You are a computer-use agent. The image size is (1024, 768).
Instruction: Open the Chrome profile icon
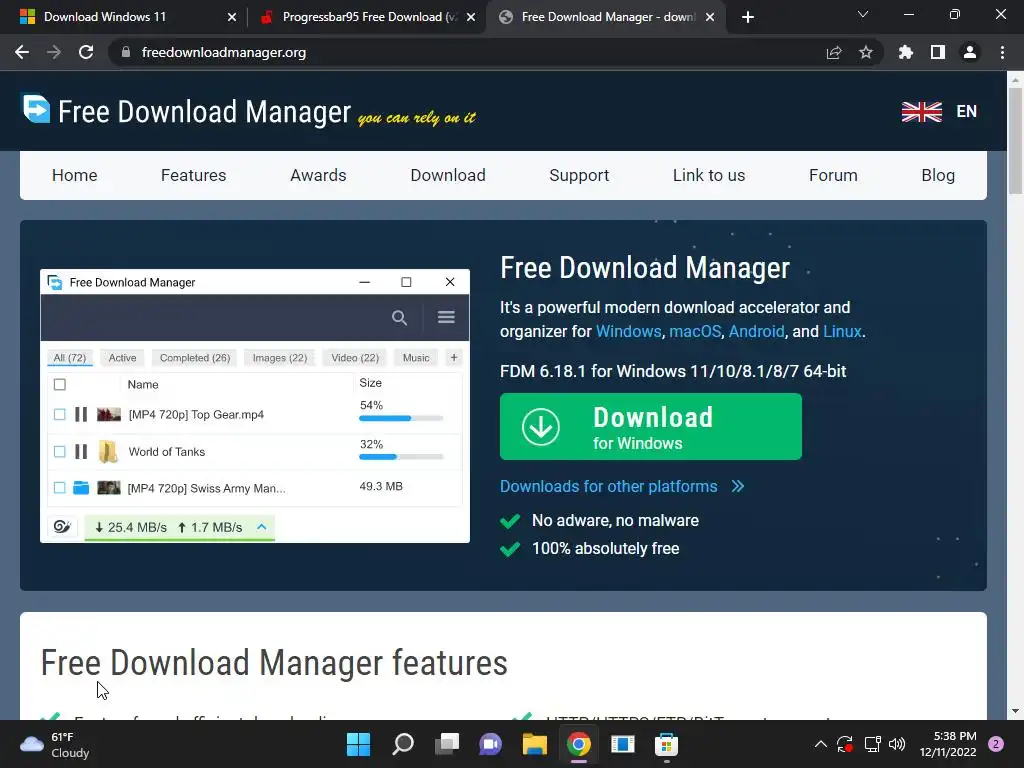click(970, 52)
